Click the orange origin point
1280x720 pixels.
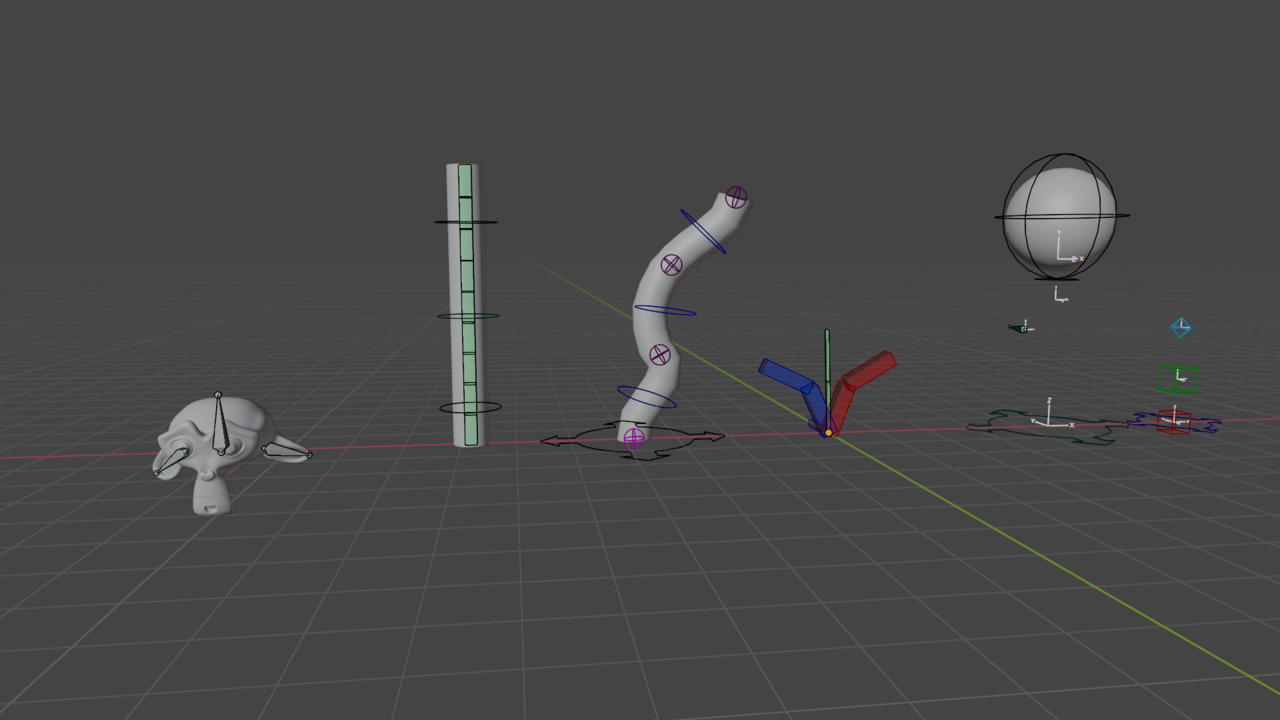point(828,432)
